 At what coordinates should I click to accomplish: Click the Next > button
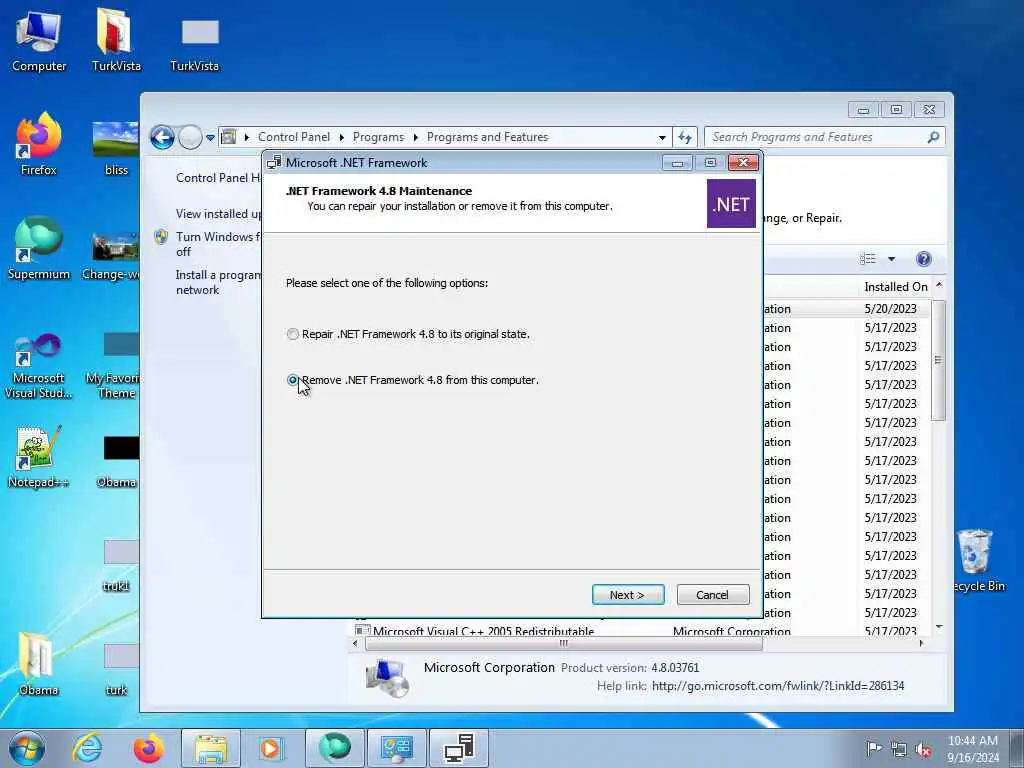628,595
